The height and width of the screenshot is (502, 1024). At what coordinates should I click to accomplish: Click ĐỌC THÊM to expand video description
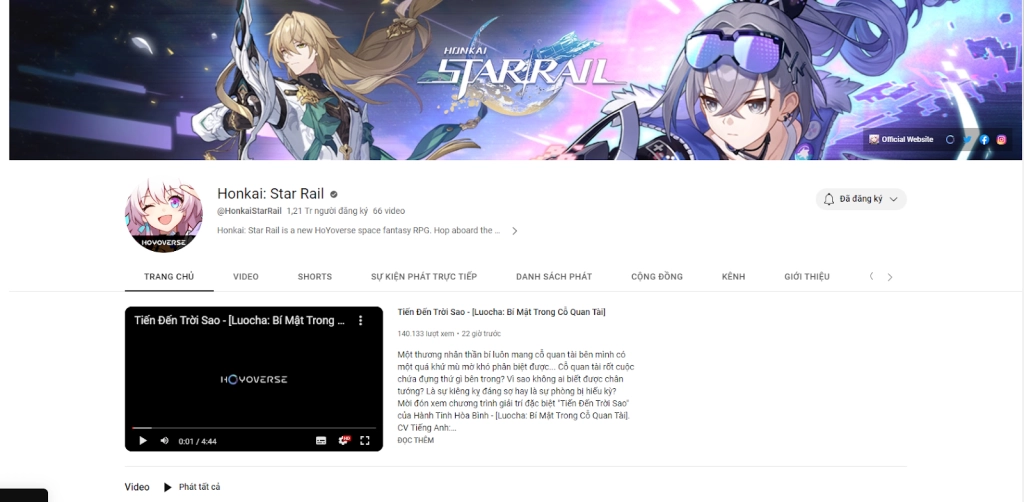[415, 441]
